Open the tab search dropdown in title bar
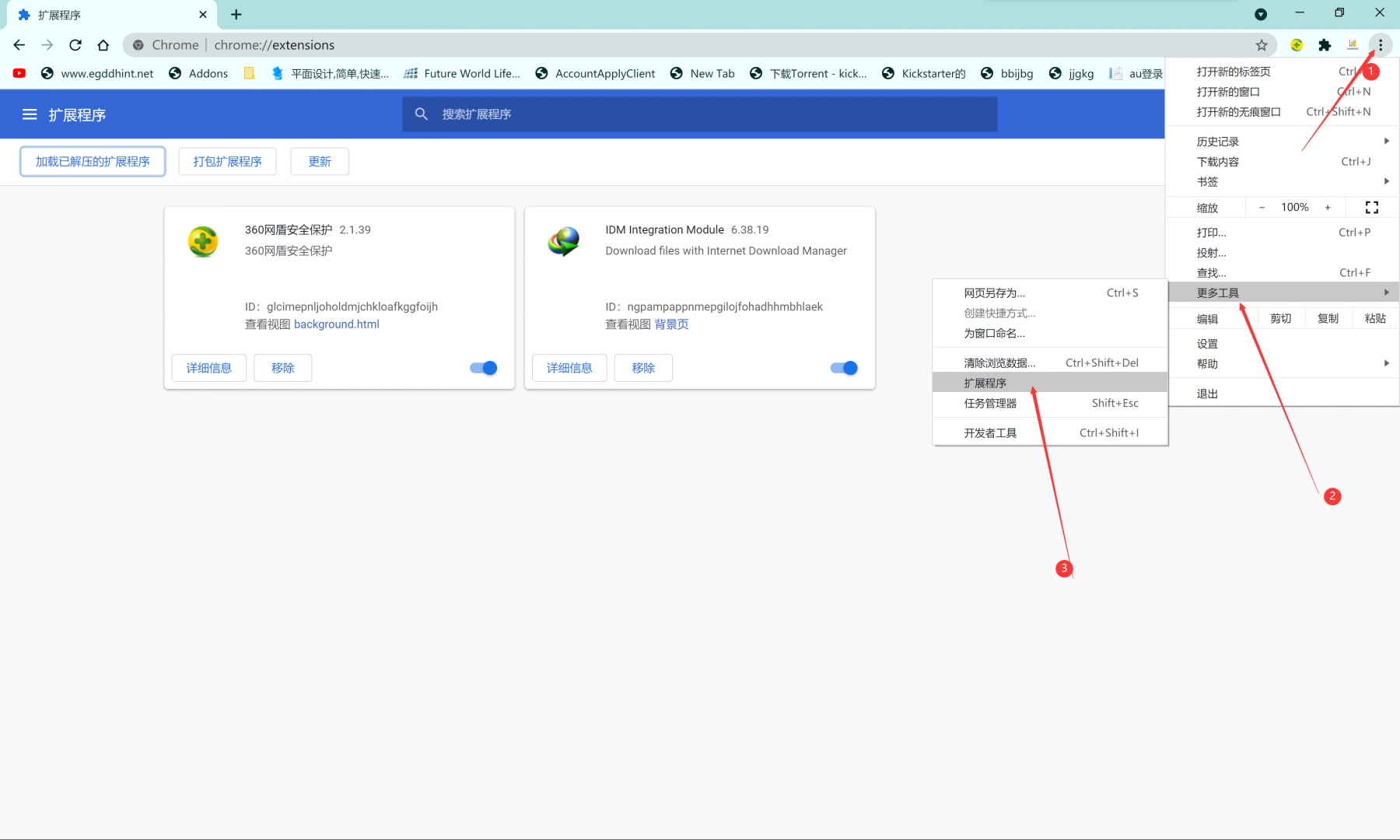The height and width of the screenshot is (840, 1400). click(1261, 14)
